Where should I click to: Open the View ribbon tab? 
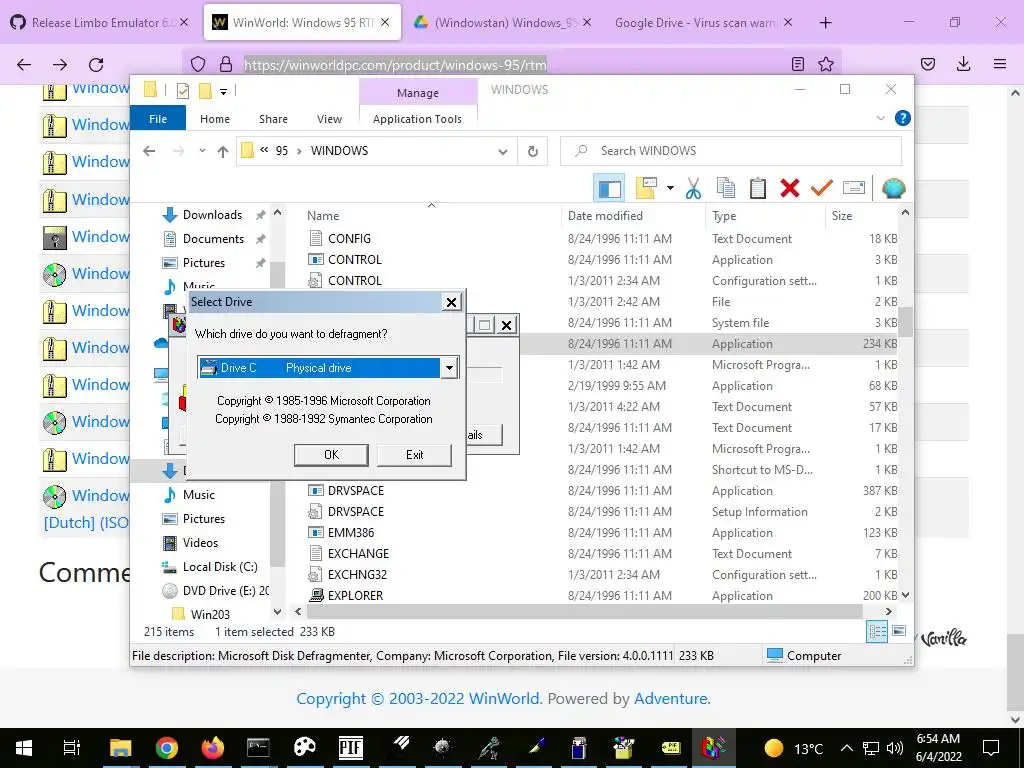[x=329, y=119]
